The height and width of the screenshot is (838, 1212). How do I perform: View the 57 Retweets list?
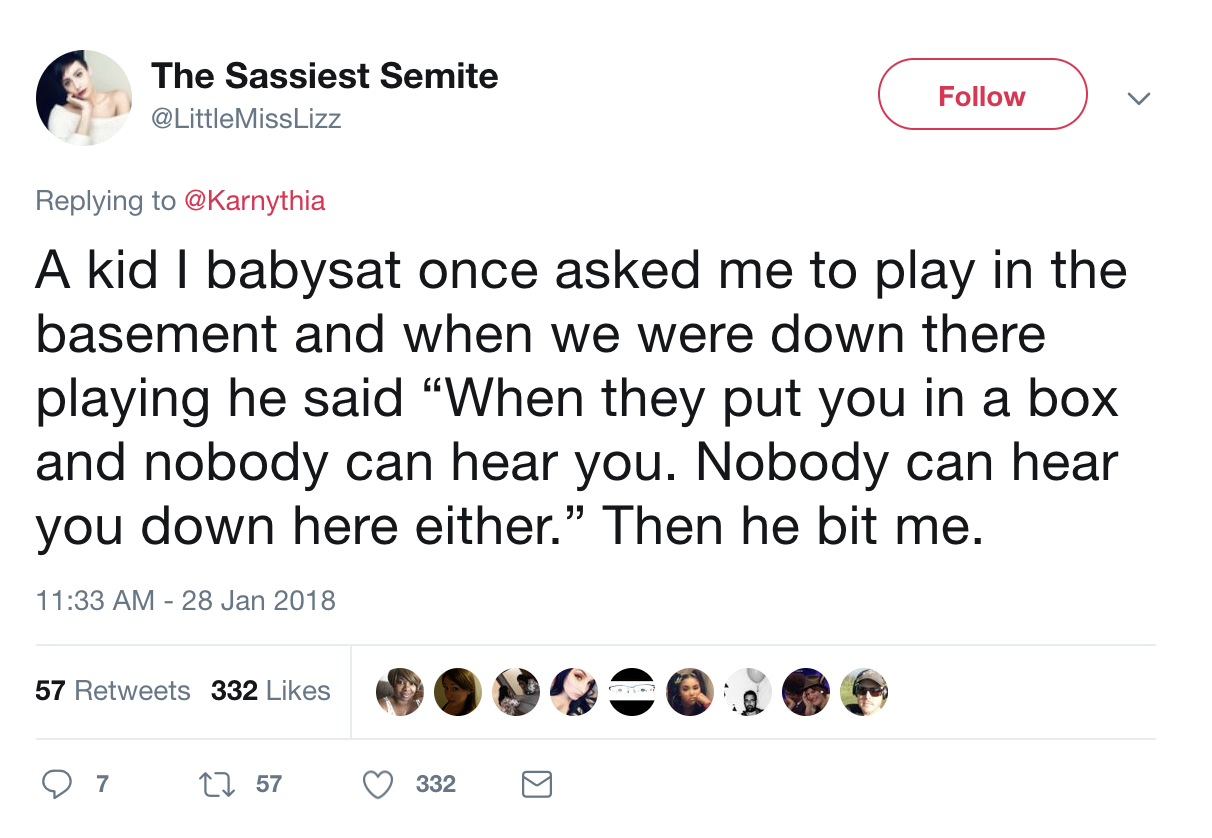(x=112, y=691)
